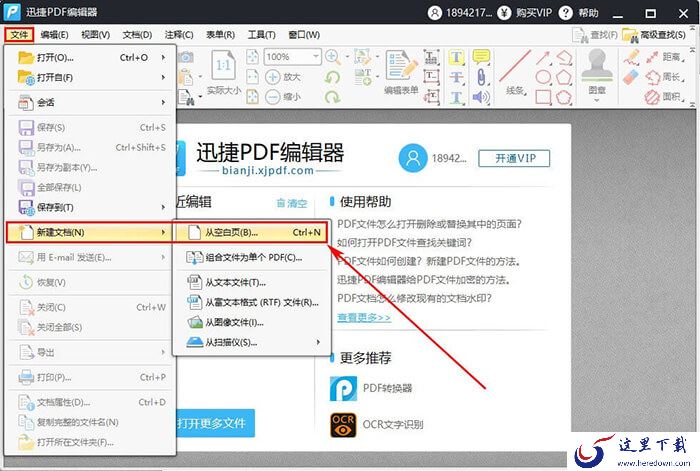The height and width of the screenshot is (471, 700).
Task: Select 从图像文件(I)... option
Action: click(x=252, y=322)
